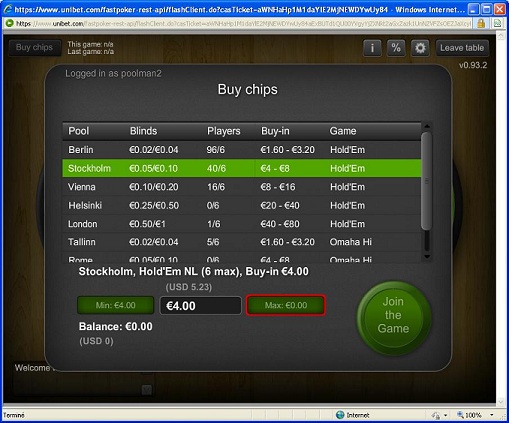Select the partially visible Rome pool row

pos(242,258)
